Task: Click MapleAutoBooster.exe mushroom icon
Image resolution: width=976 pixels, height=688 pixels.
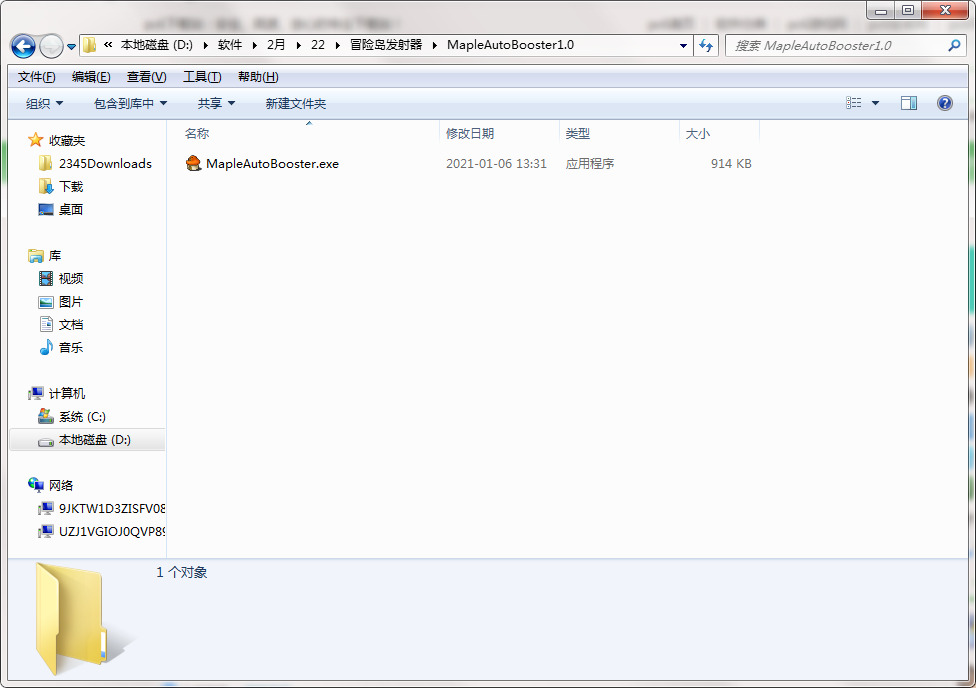Action: tap(194, 163)
